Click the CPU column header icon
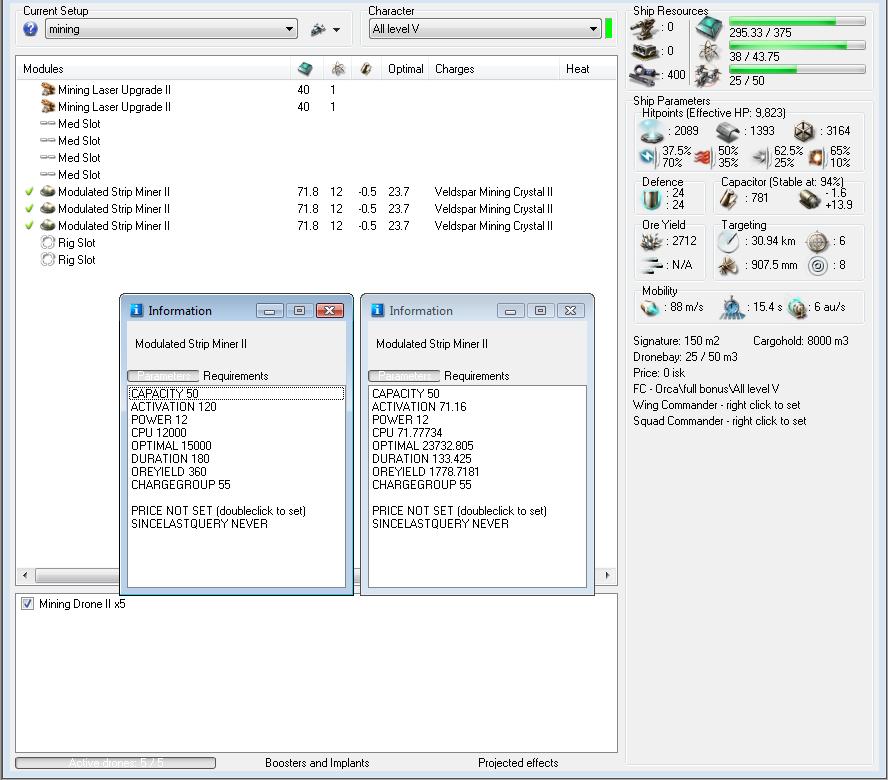888x780 pixels. 304,69
